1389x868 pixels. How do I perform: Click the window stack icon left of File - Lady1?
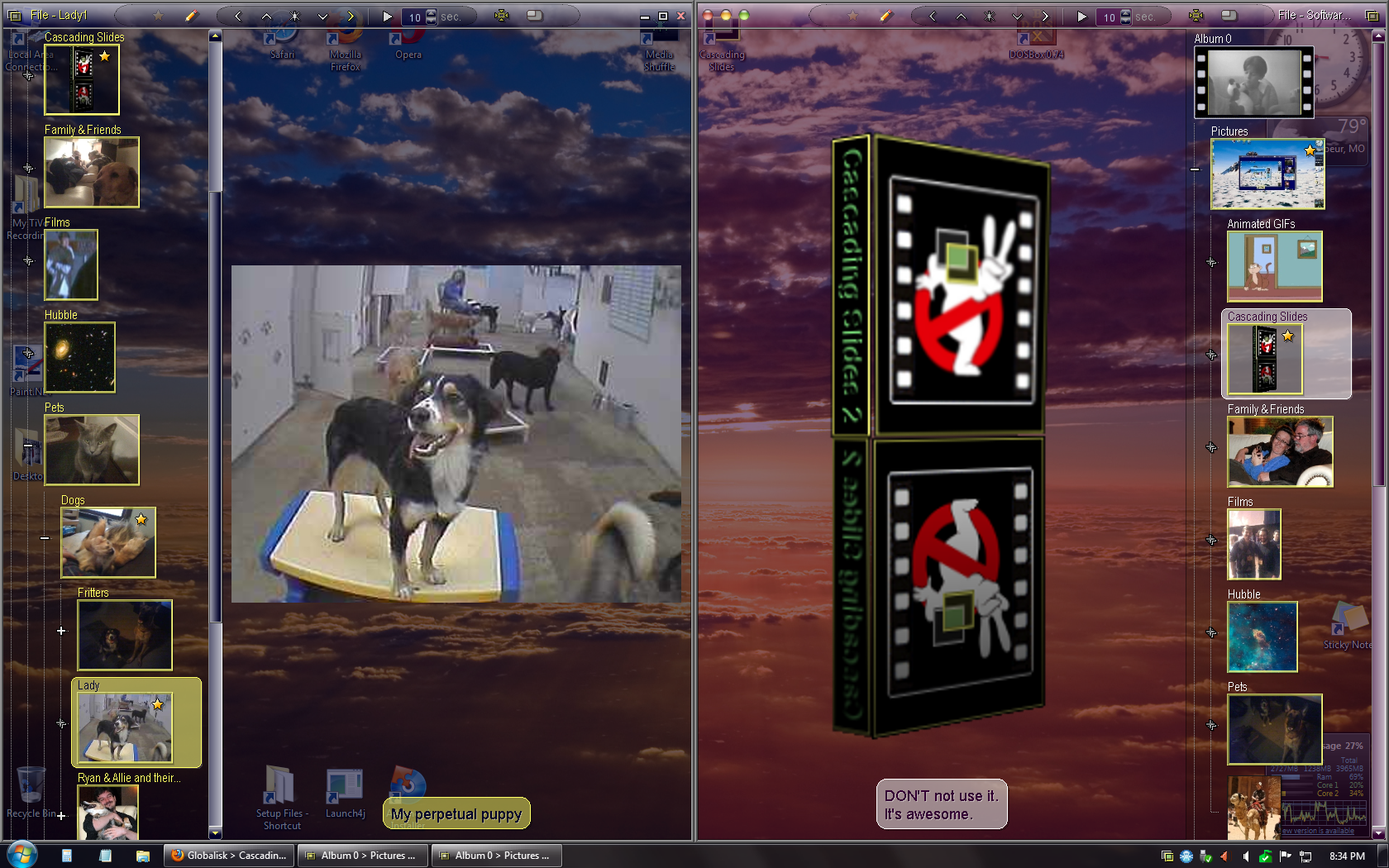(x=14, y=16)
